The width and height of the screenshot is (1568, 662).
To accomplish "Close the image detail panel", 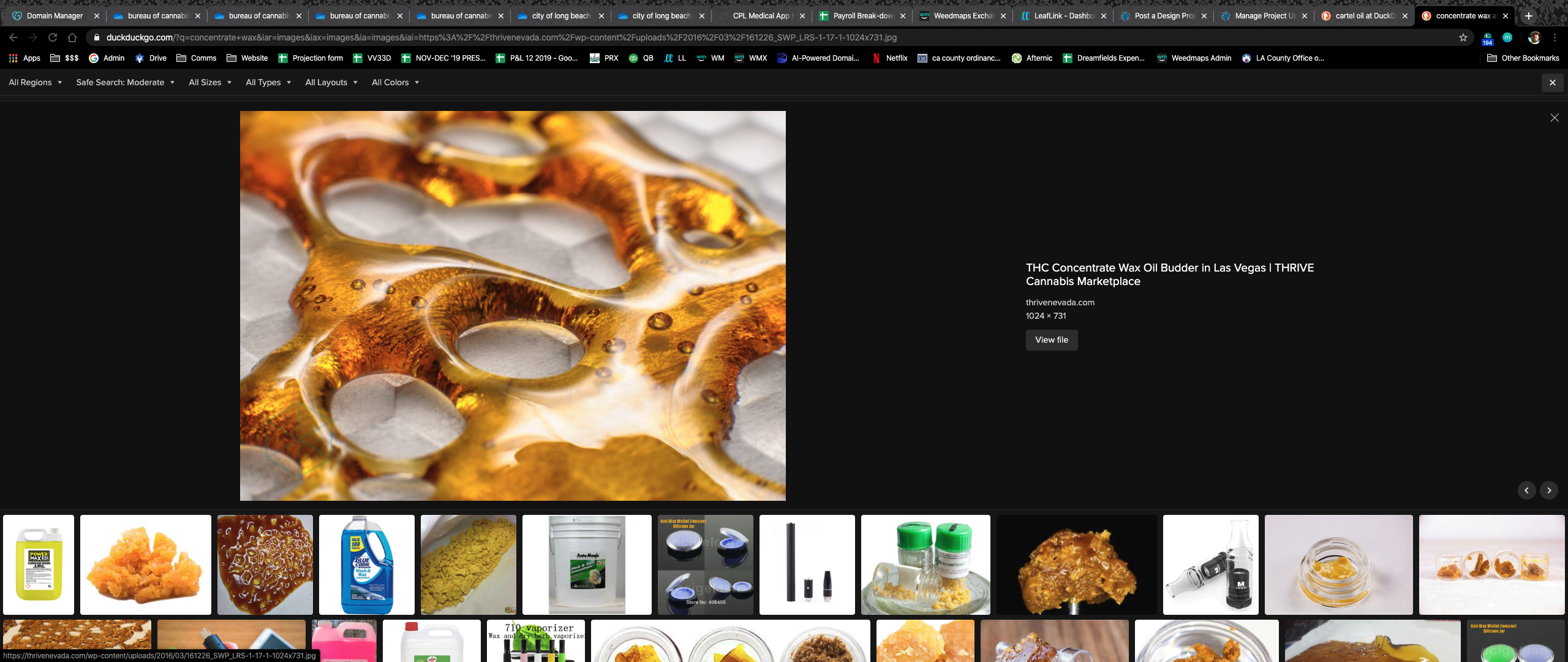I will [1555, 118].
